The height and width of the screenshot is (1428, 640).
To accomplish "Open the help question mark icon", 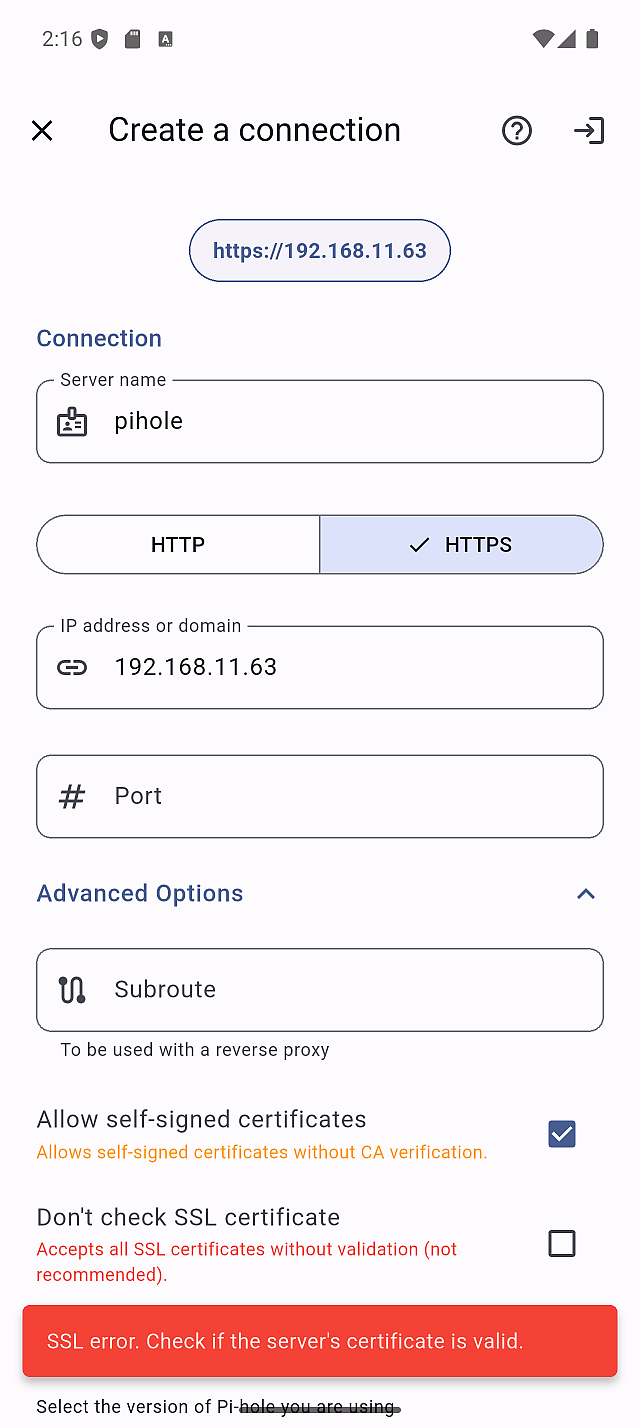I will coord(517,131).
